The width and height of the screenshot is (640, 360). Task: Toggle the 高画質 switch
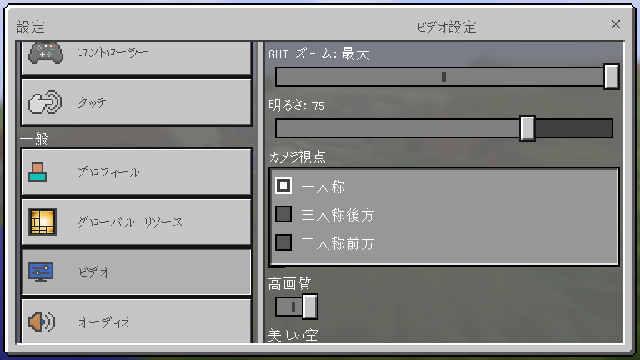click(x=296, y=307)
